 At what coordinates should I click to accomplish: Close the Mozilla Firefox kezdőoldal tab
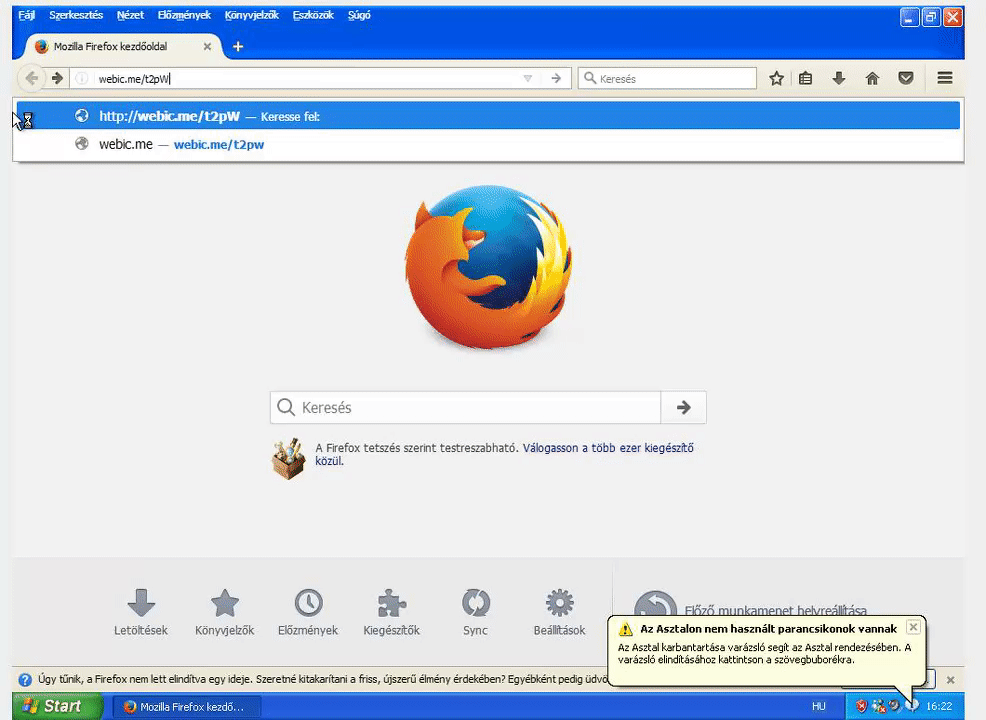coord(207,47)
